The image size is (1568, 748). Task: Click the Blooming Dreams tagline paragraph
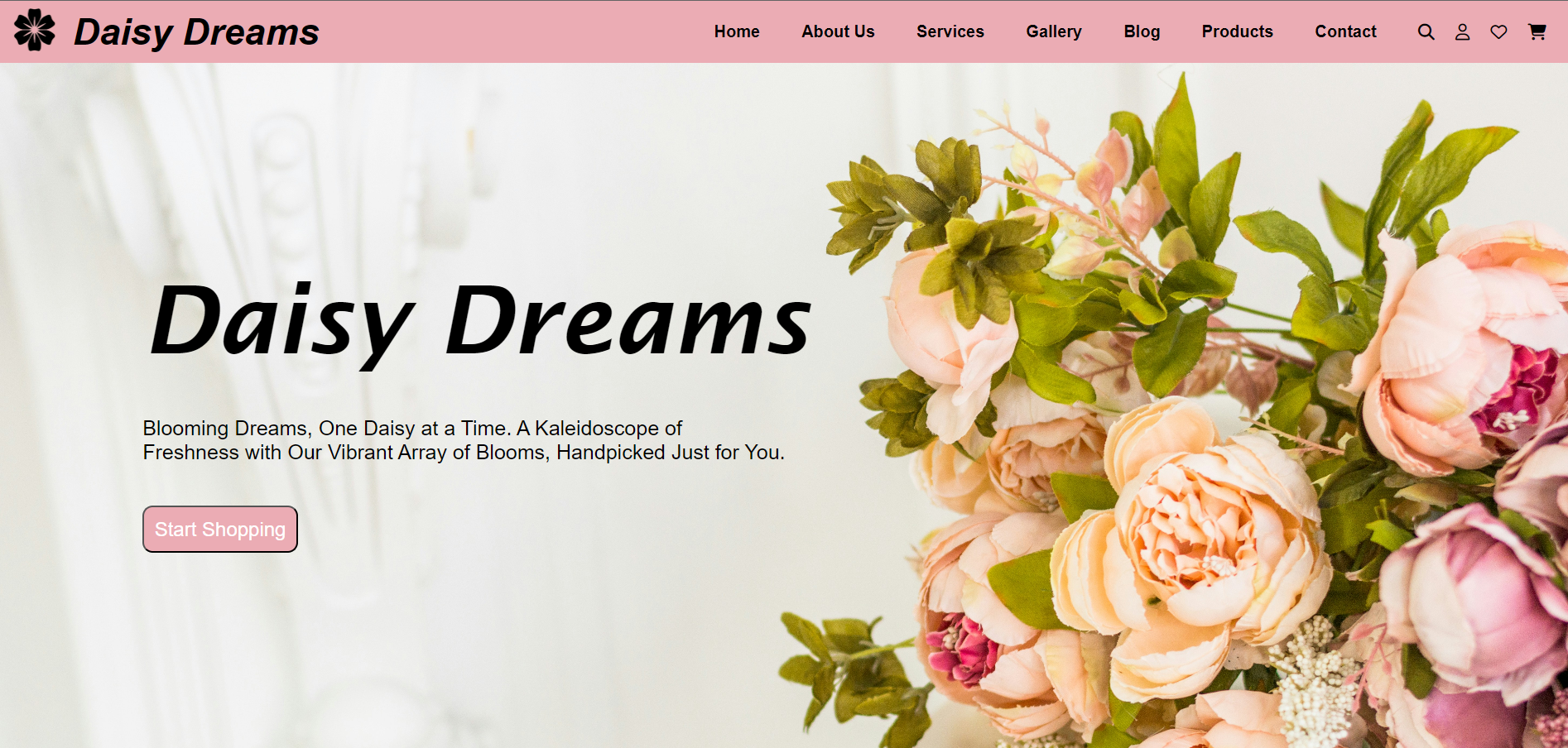point(463,440)
